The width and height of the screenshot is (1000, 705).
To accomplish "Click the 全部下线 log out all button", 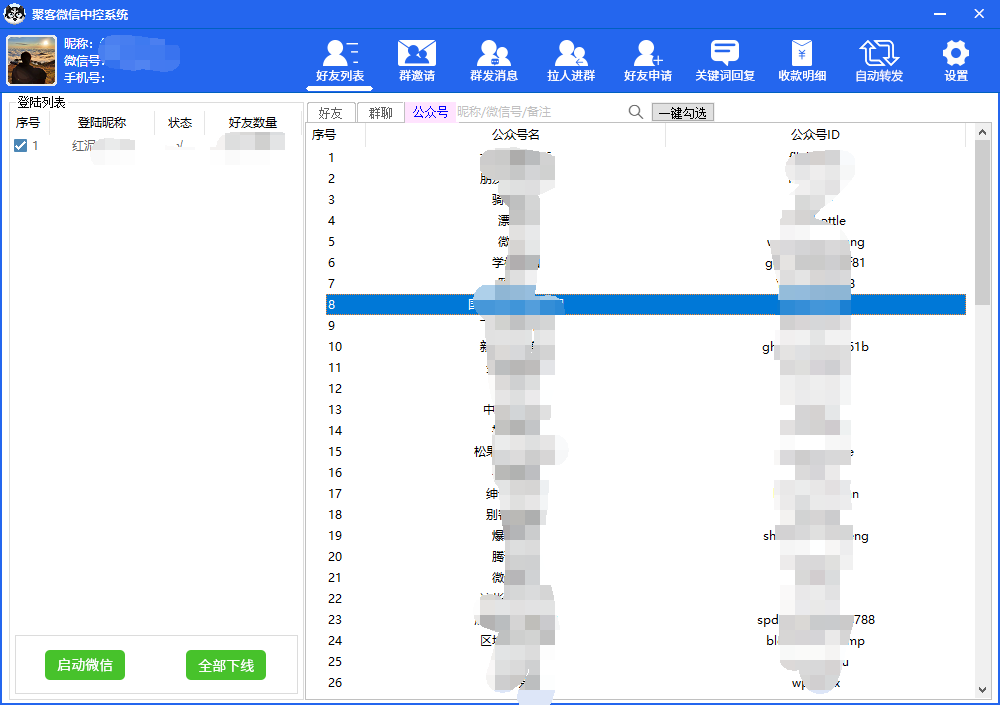I will (226, 664).
